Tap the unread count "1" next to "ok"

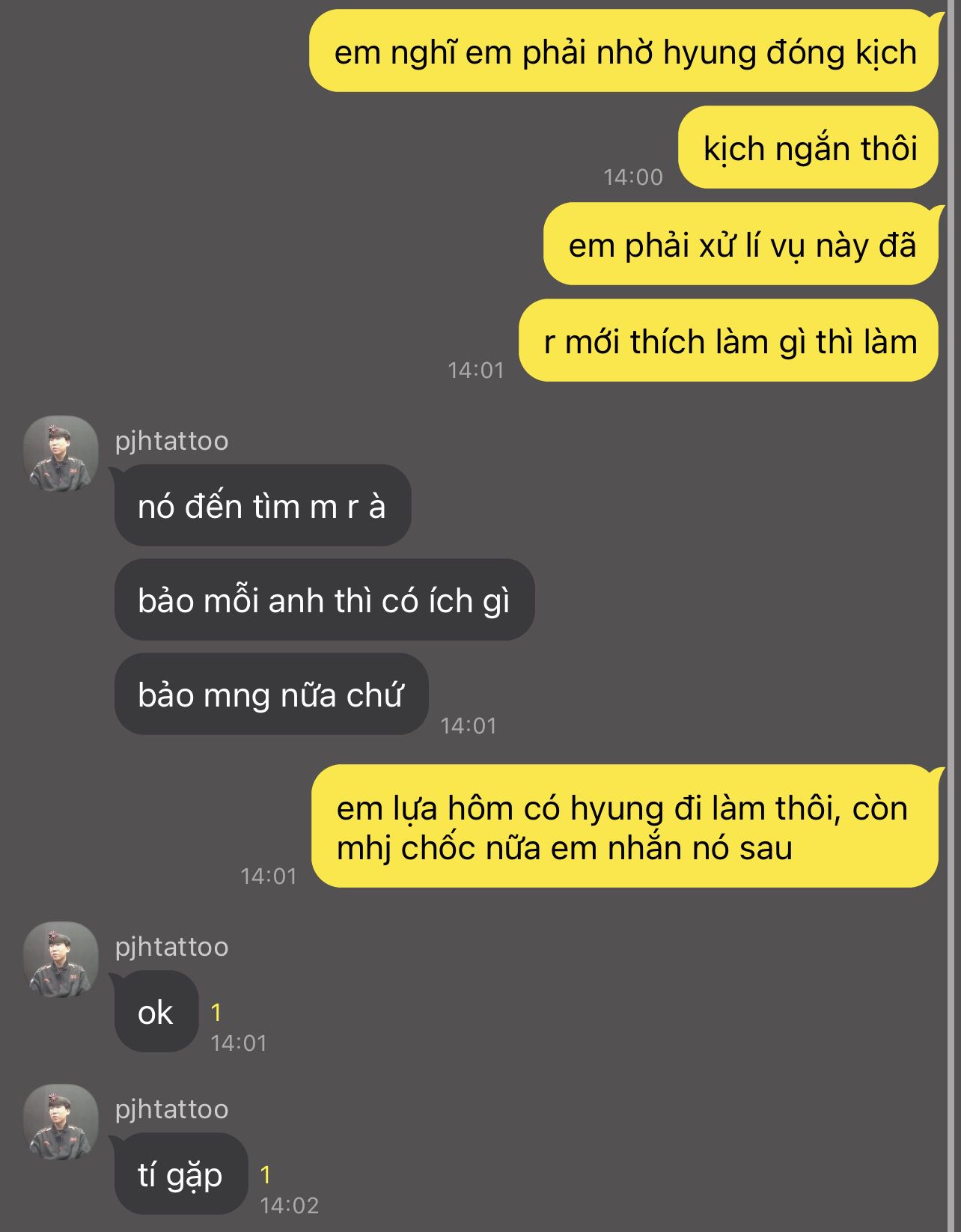216,1013
